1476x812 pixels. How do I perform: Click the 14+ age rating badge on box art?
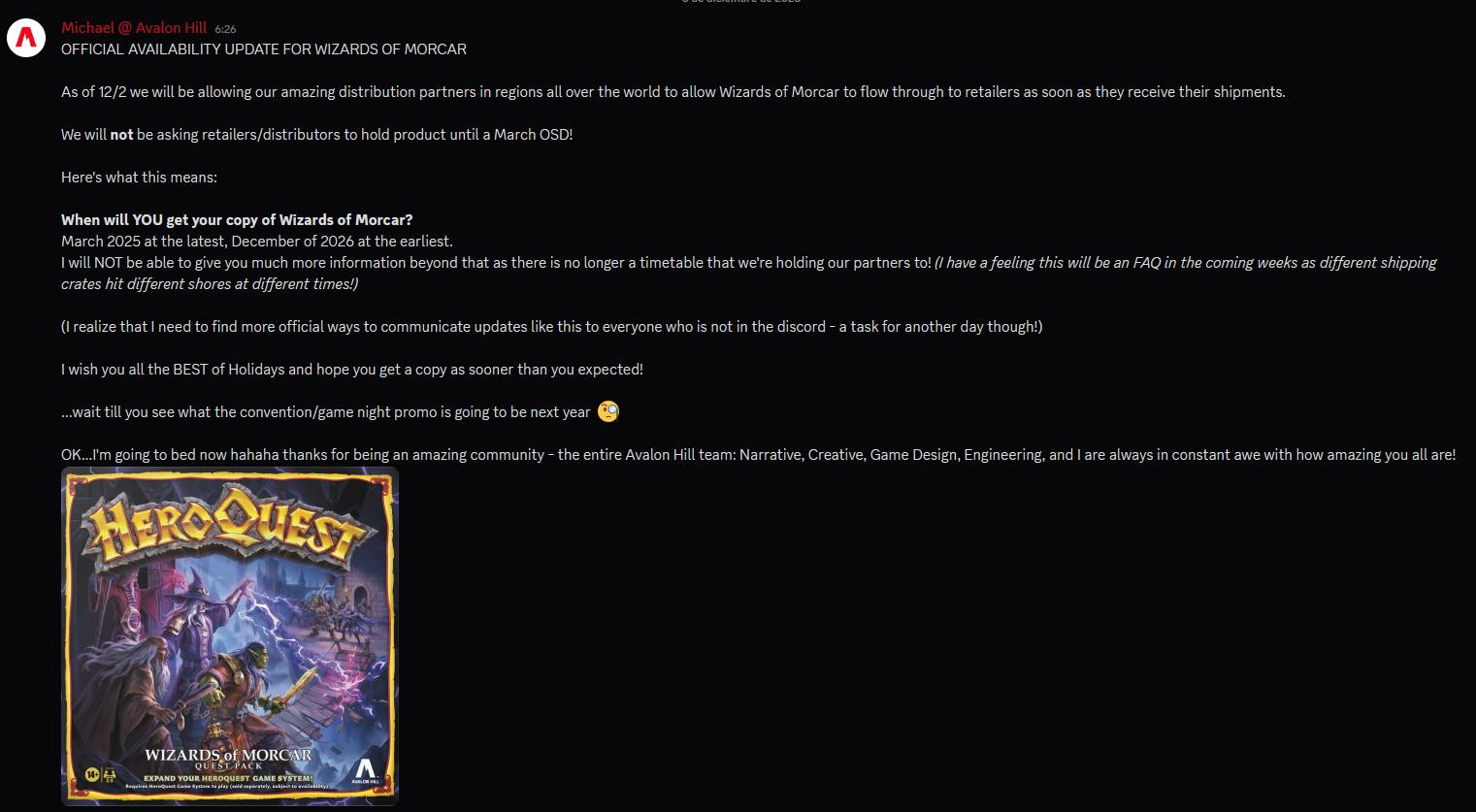[92, 774]
